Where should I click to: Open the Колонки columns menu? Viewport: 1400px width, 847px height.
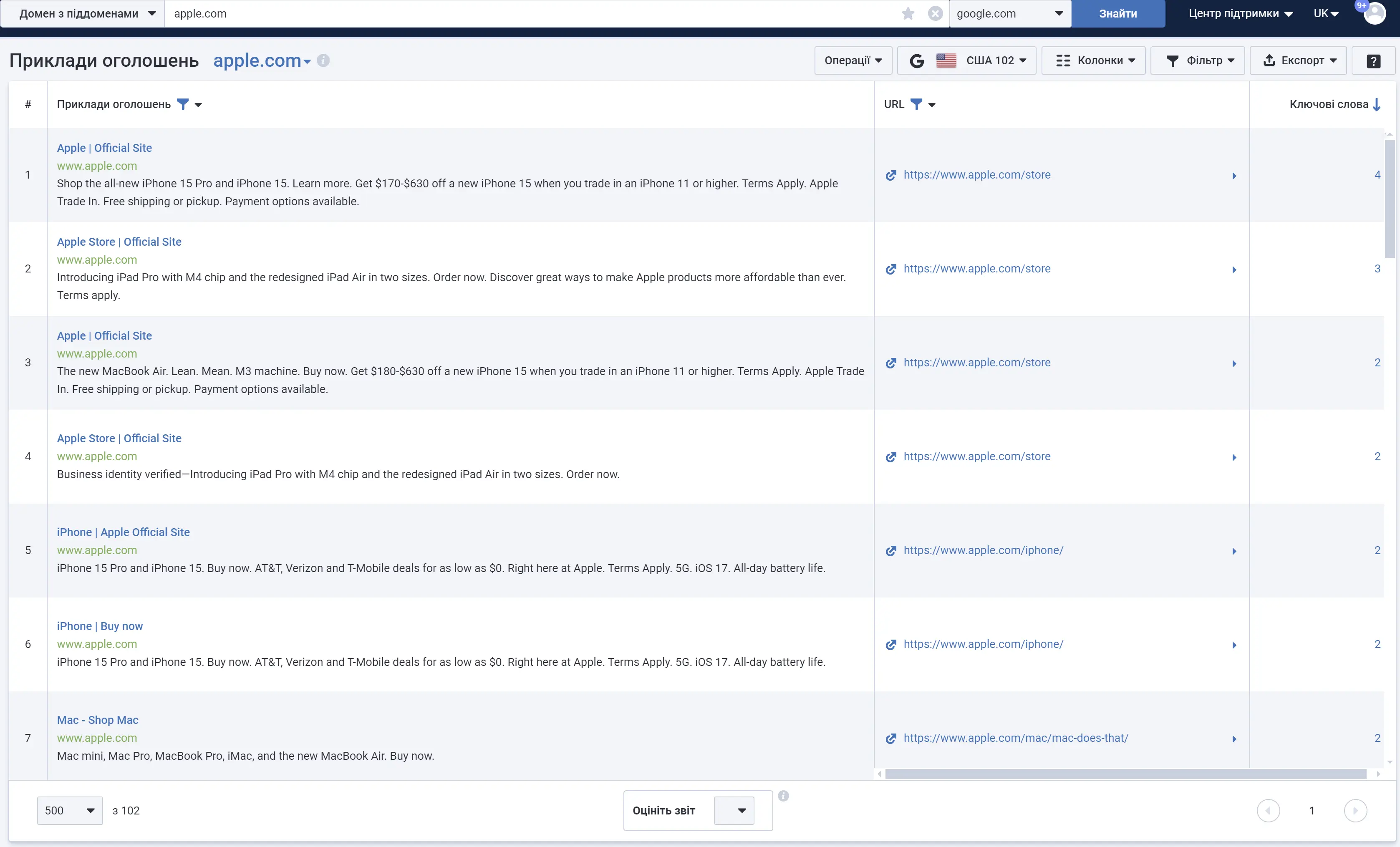pos(1094,61)
